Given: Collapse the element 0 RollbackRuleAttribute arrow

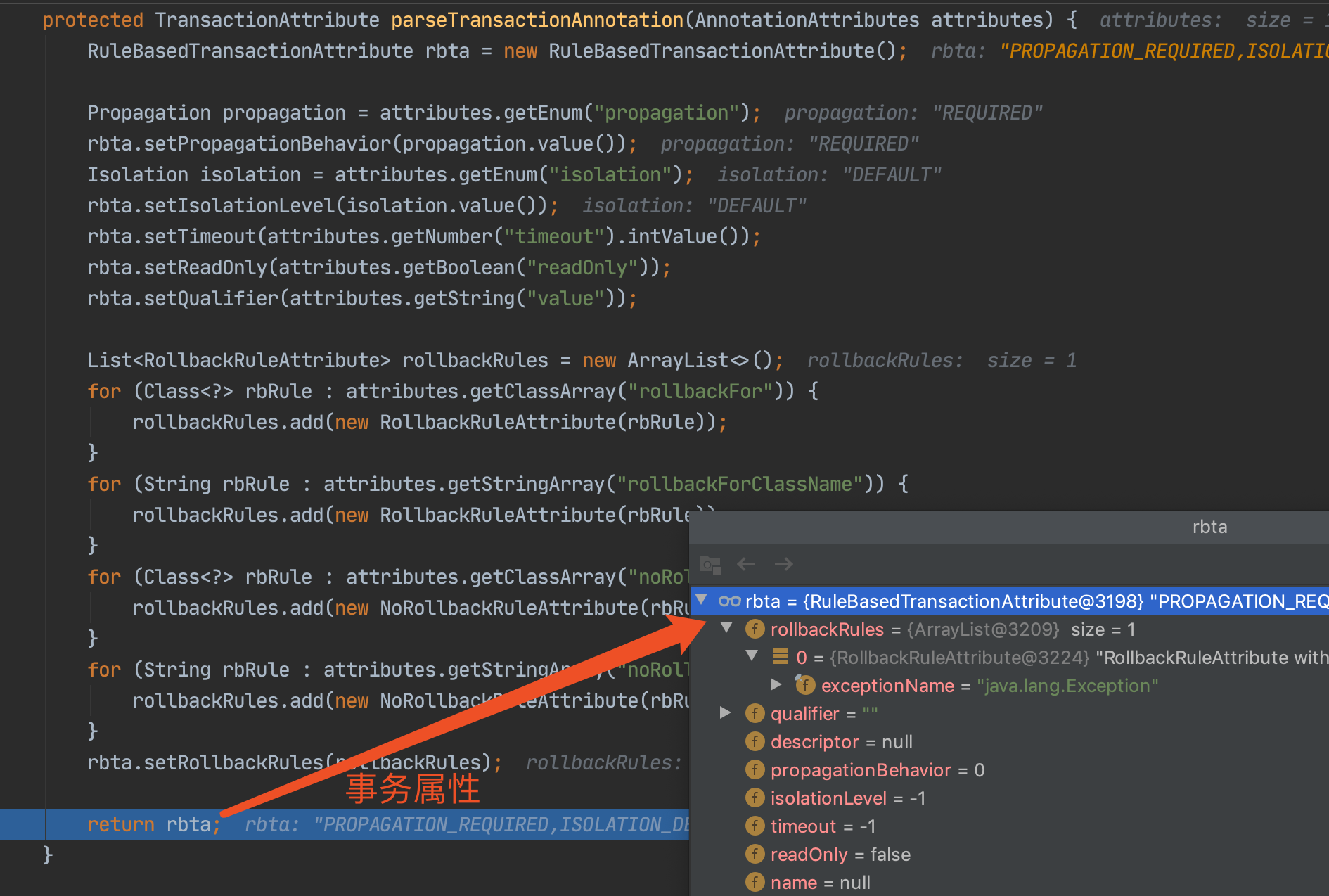Looking at the screenshot, I should coord(752,656).
